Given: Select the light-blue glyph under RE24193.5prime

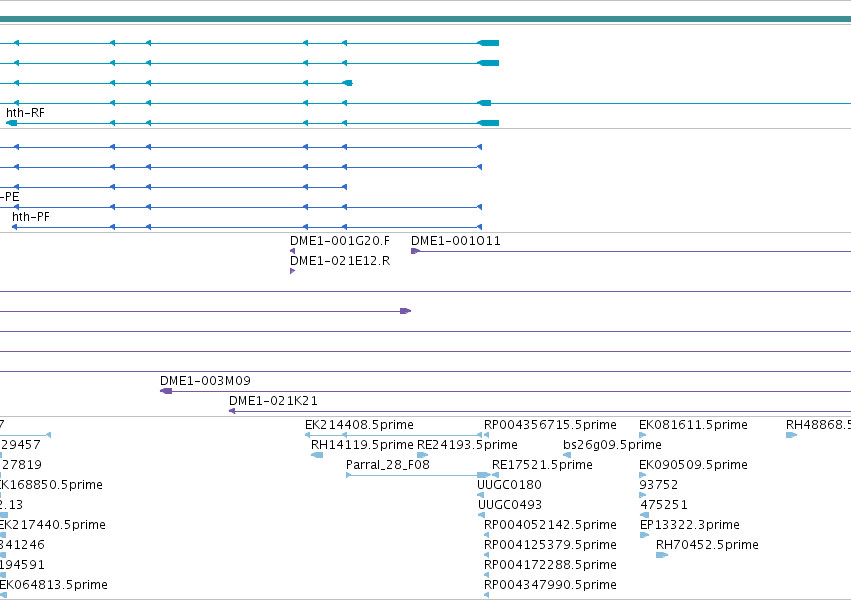Looking at the screenshot, I should (x=422, y=455).
